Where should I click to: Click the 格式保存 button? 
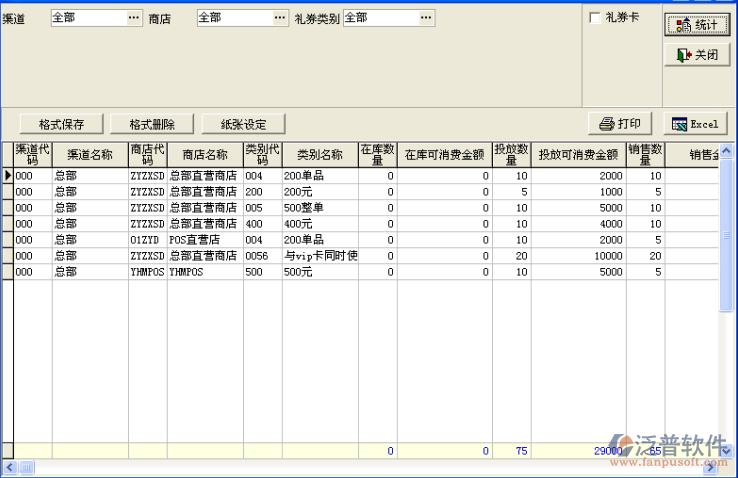point(61,124)
